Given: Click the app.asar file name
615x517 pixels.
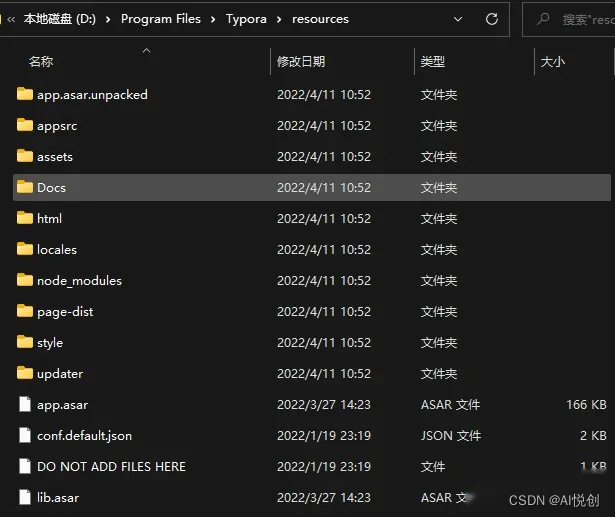Looking at the screenshot, I should click(62, 405).
